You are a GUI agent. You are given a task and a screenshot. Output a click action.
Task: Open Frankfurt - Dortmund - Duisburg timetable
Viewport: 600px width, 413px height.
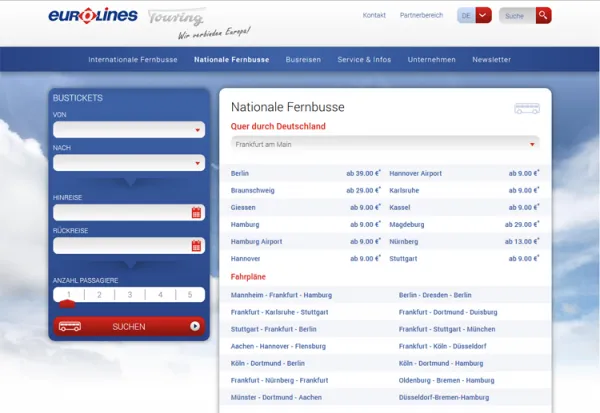448,312
